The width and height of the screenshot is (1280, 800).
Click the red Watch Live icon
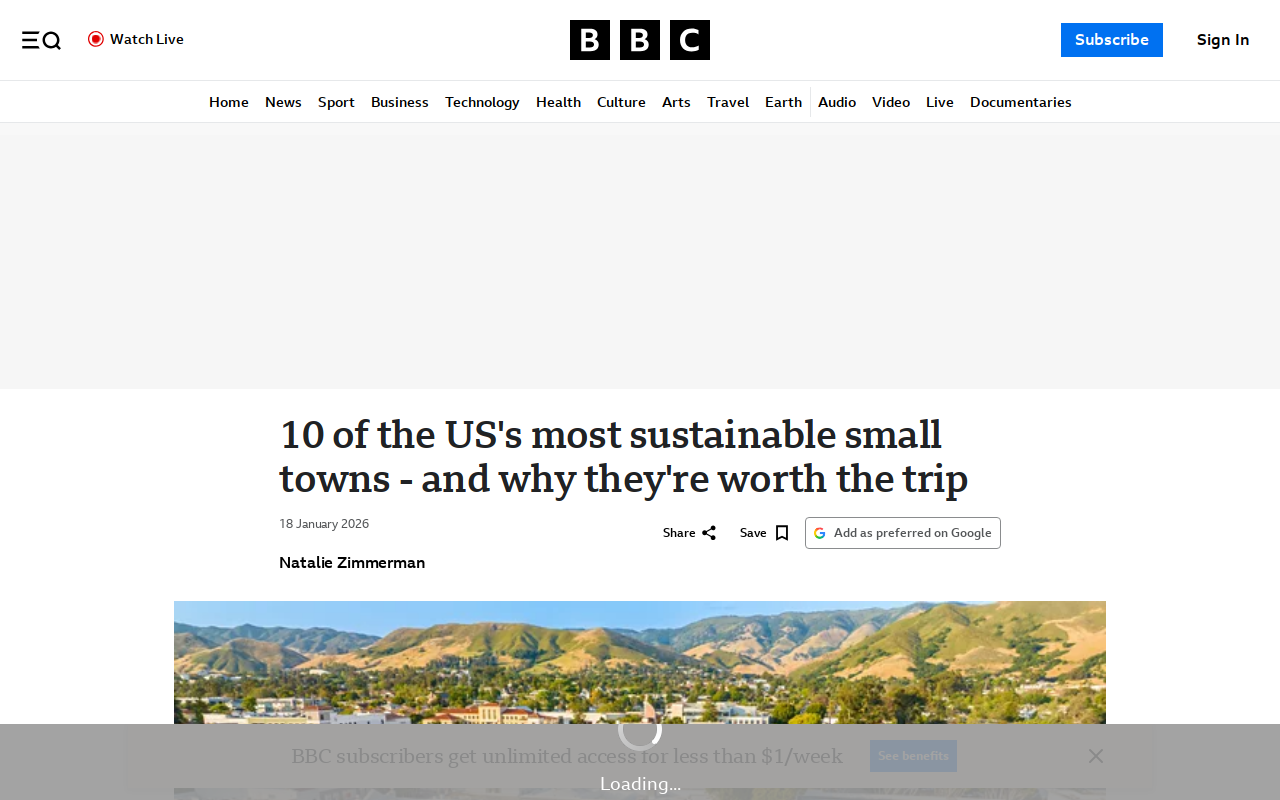[x=96, y=39]
